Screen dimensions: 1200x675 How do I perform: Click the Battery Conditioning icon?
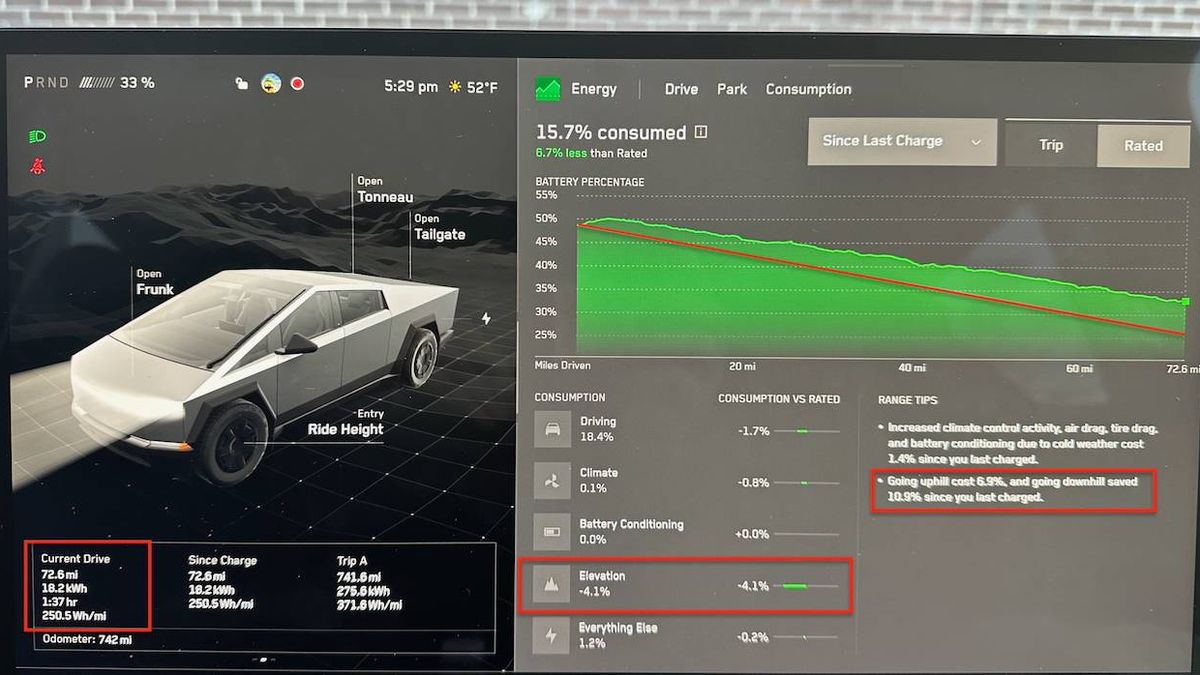[551, 530]
